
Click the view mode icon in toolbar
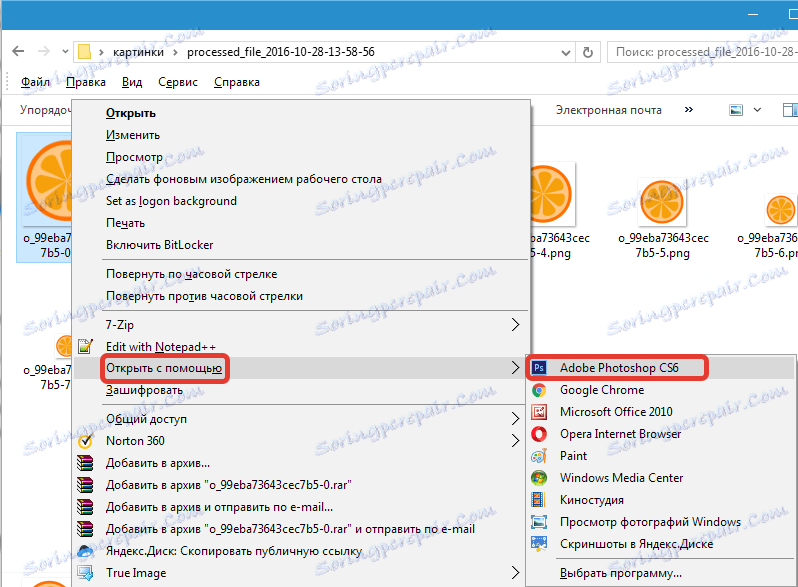coord(736,110)
